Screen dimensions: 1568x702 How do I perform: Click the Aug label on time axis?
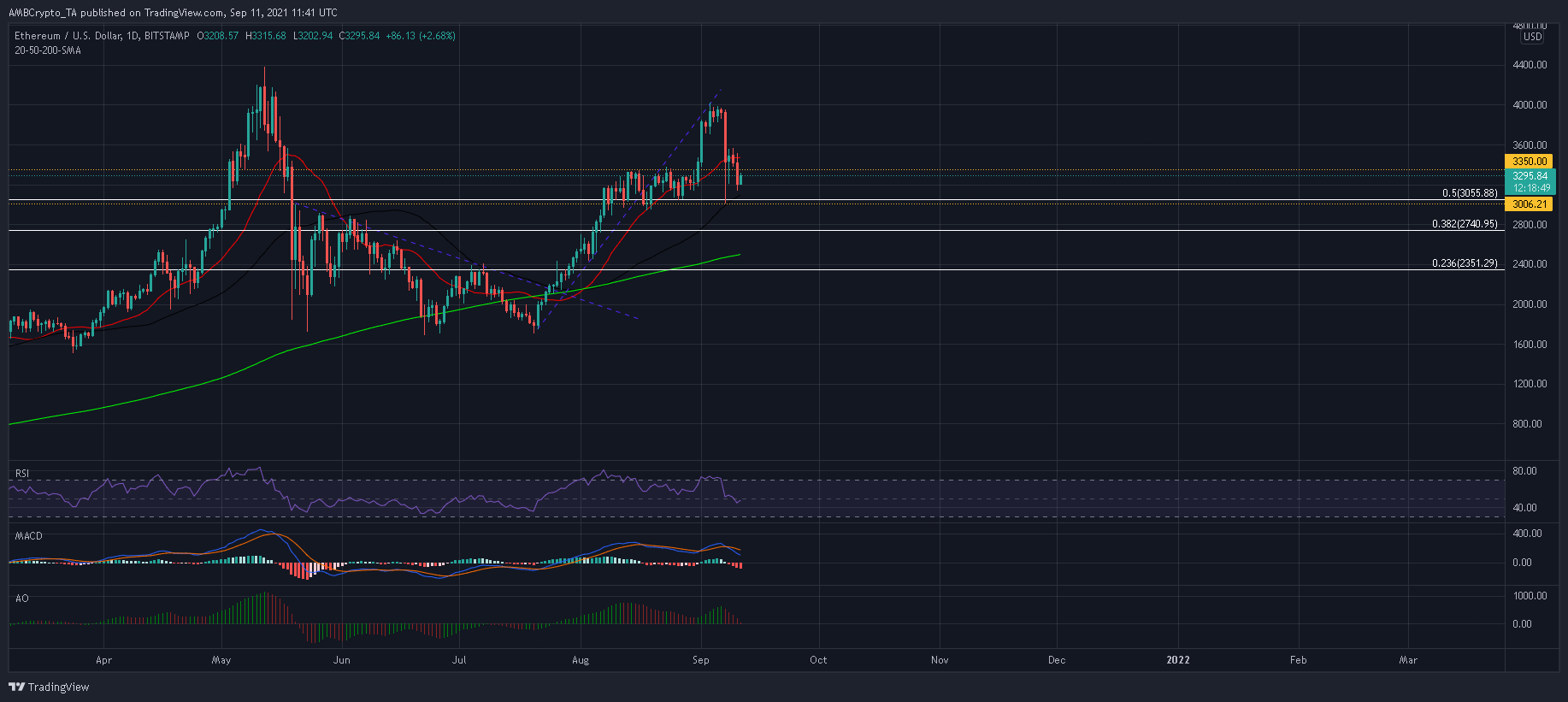581,660
